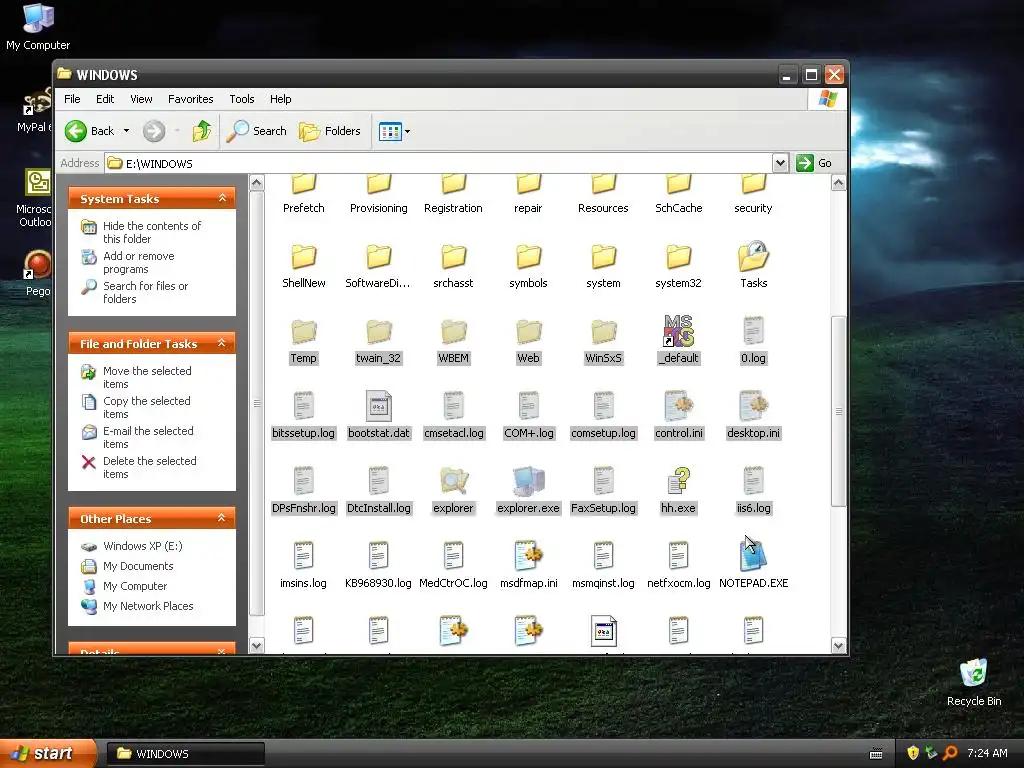Image resolution: width=1024 pixels, height=768 pixels.
Task: Click the Start button
Action: point(48,754)
